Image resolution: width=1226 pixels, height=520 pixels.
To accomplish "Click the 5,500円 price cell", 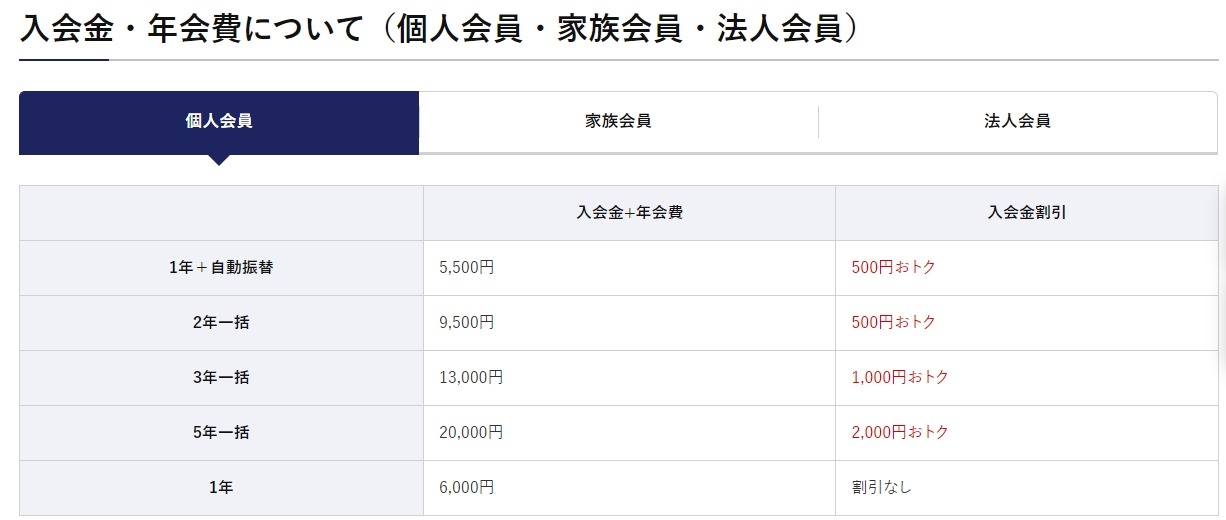I will click(x=629, y=268).
